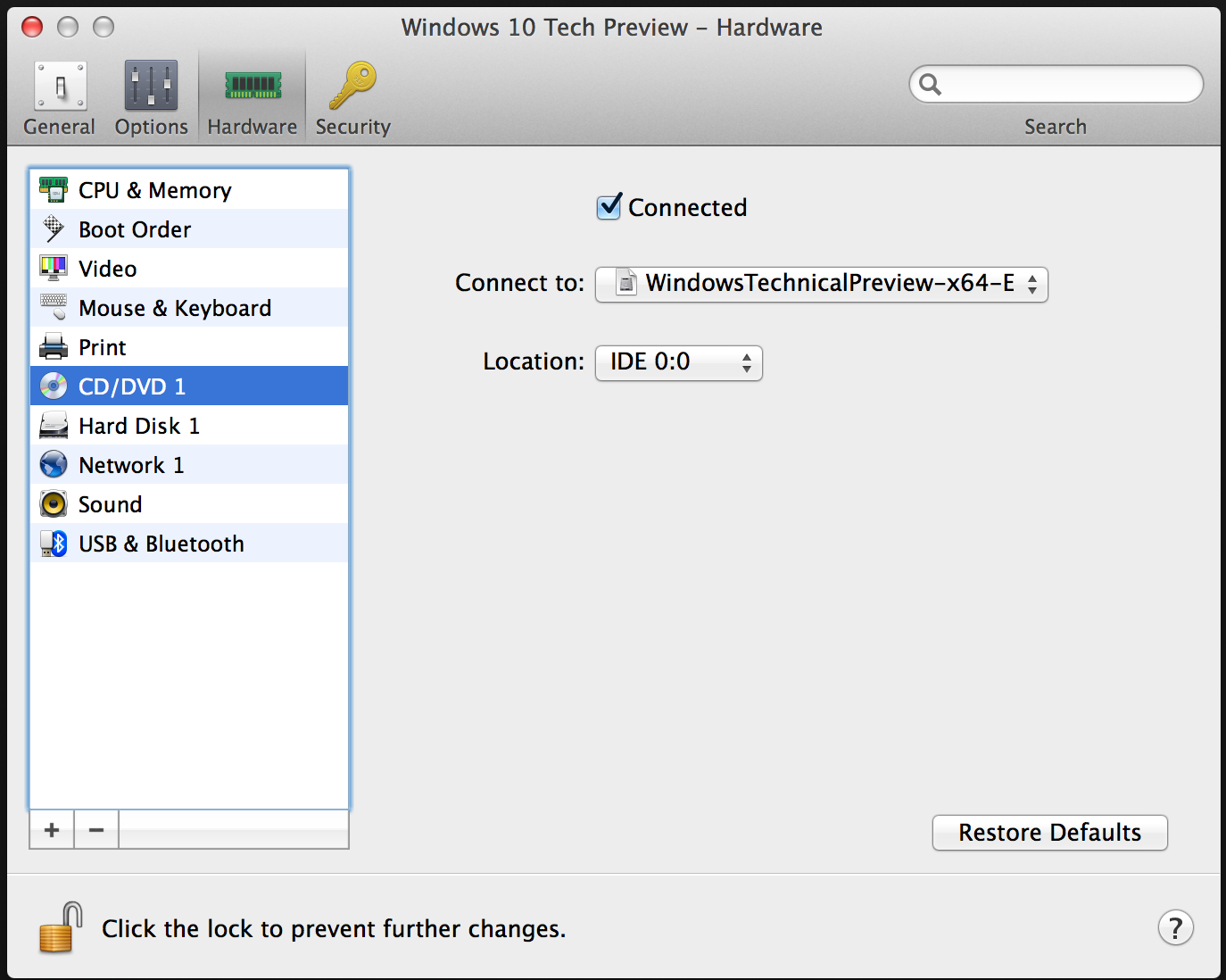Switch to the General tab
The width and height of the screenshot is (1226, 980).
click(59, 98)
